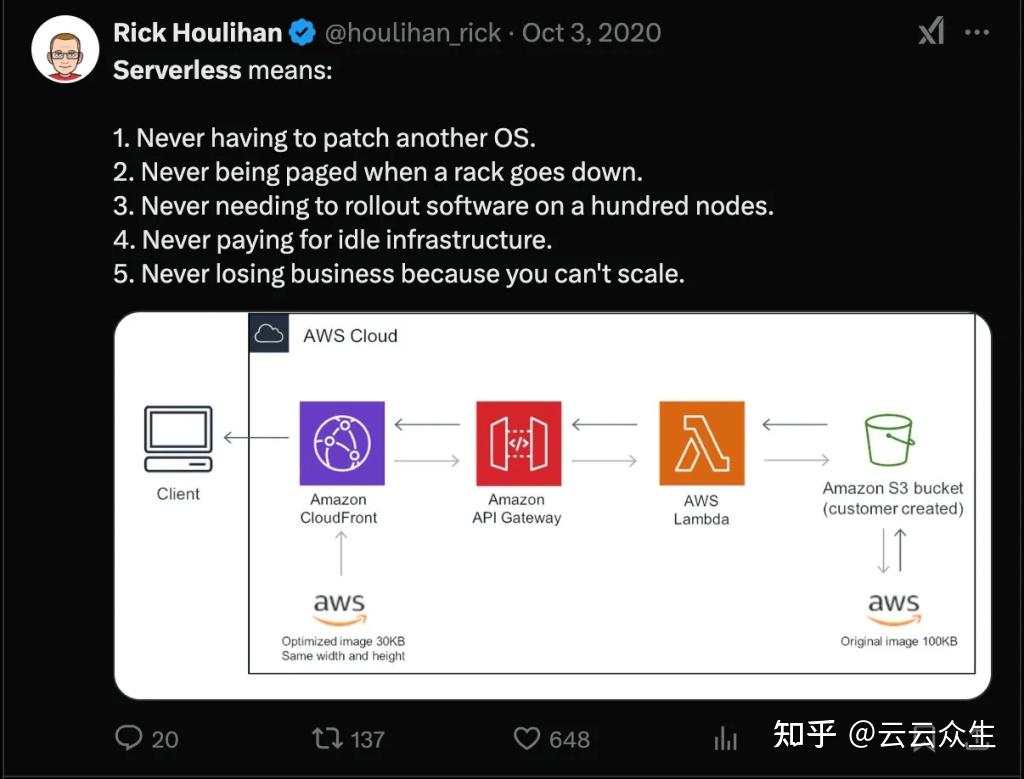Open Rick Houlihan's profile via his name

(x=200, y=31)
